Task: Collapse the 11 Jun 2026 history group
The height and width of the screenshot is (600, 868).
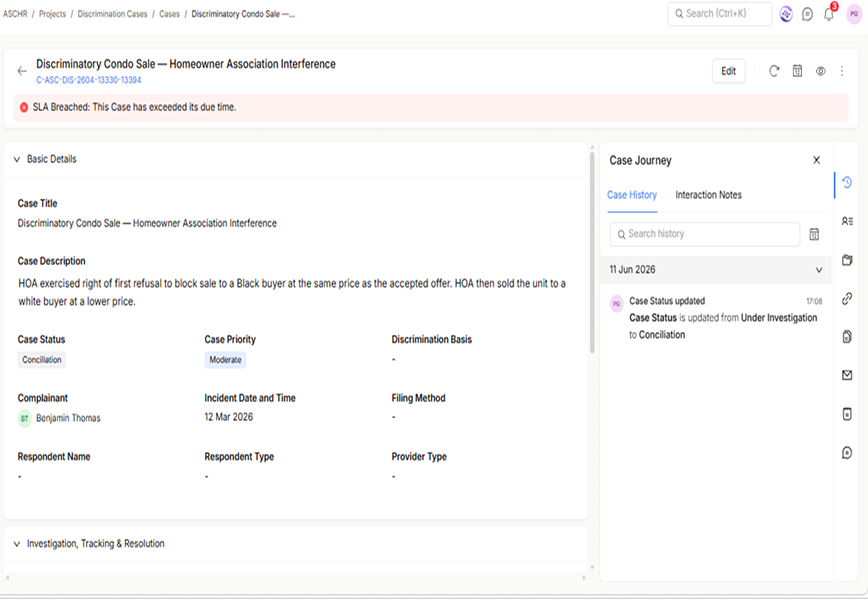Action: click(x=819, y=270)
